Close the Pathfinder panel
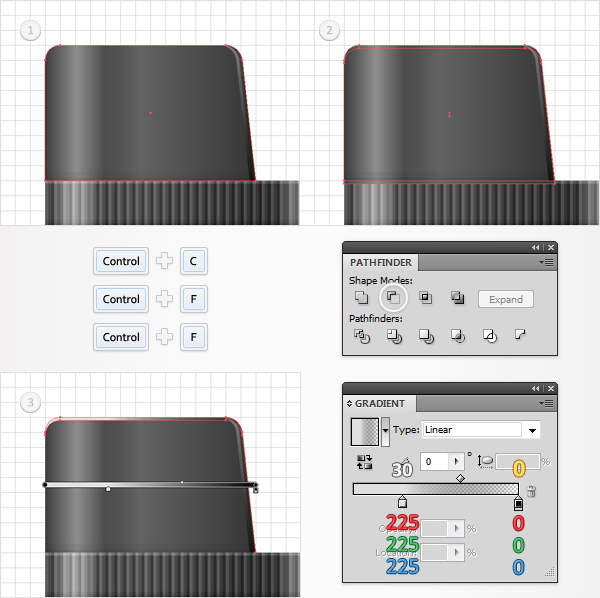600x598 pixels. pos(551,248)
